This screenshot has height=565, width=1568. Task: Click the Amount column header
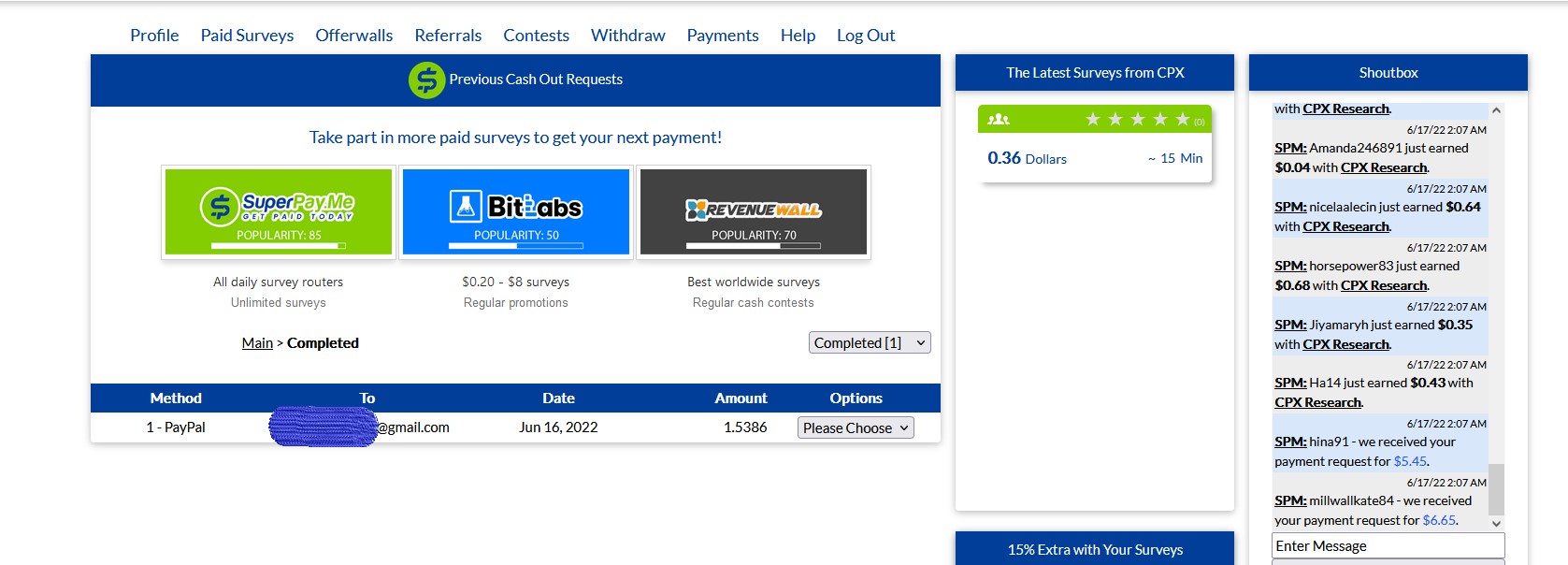(x=741, y=398)
